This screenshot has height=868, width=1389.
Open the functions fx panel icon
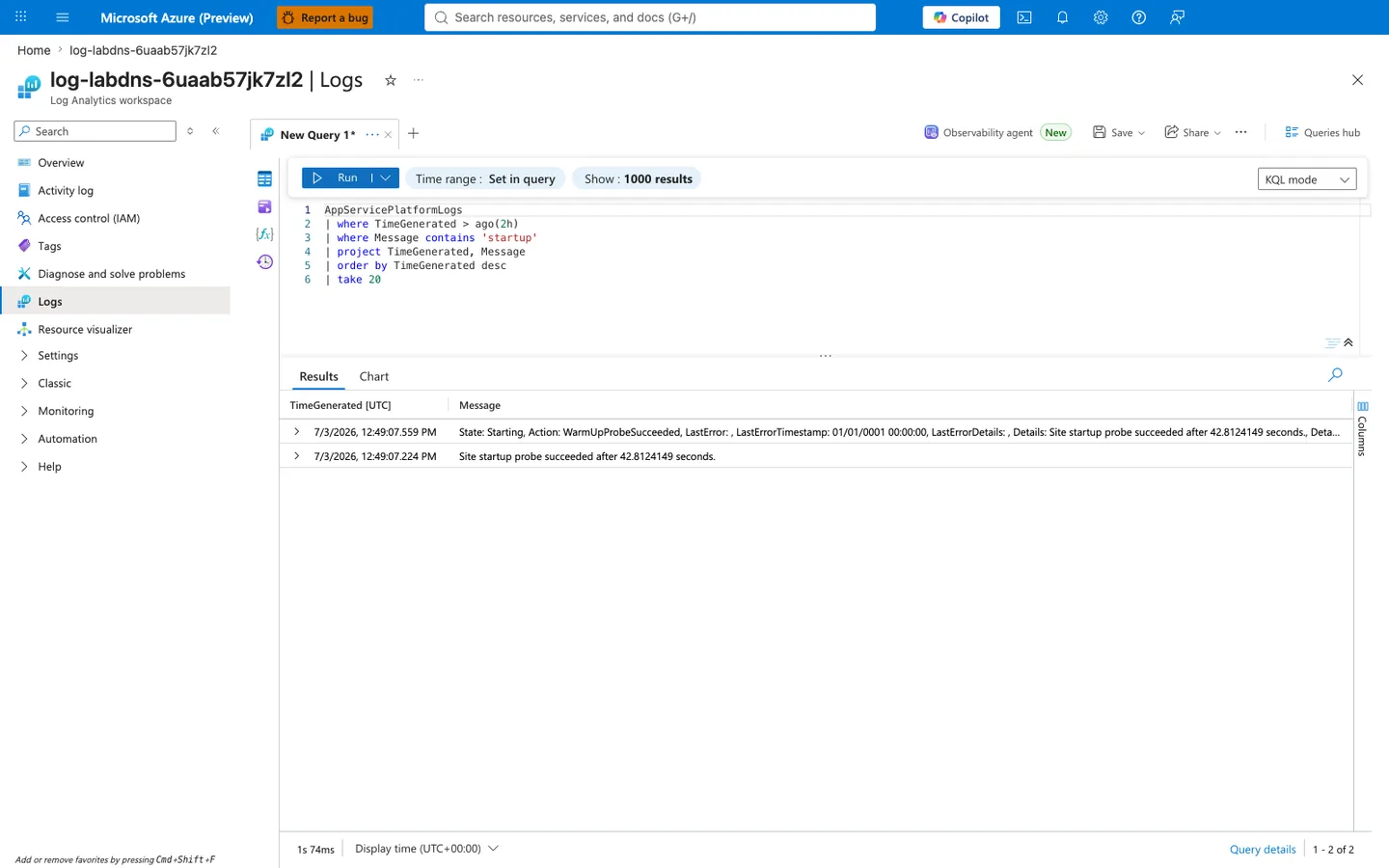coord(264,234)
